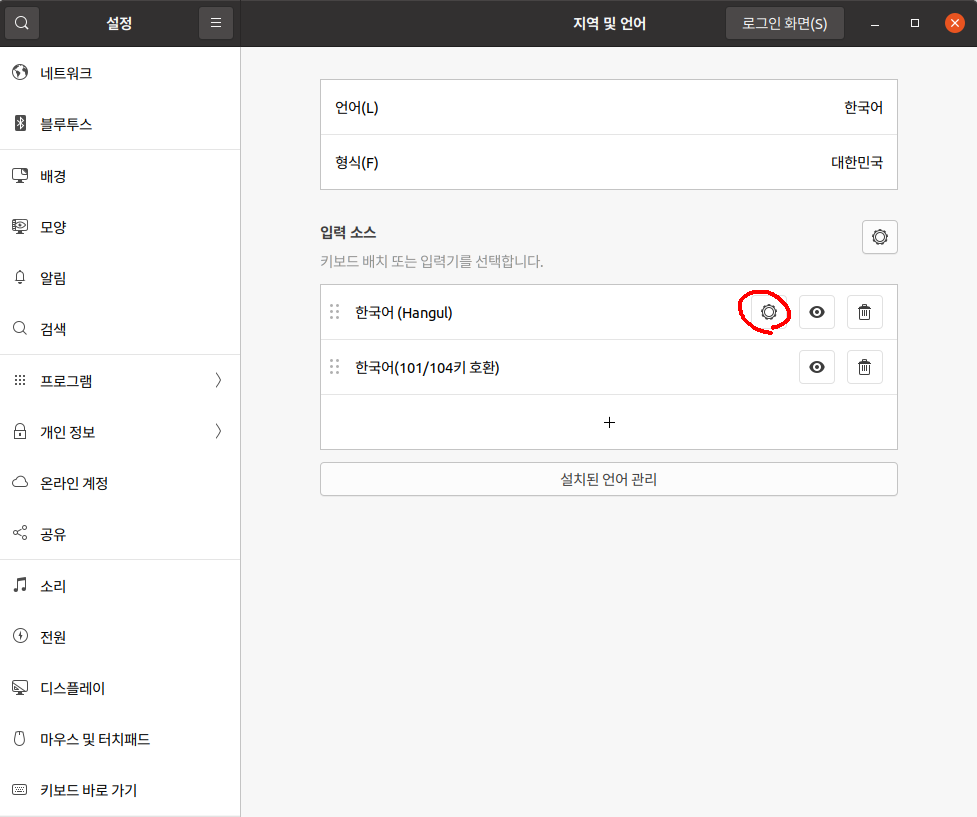
Task: Click the mouse icon in the sidebar
Action: tap(20, 738)
